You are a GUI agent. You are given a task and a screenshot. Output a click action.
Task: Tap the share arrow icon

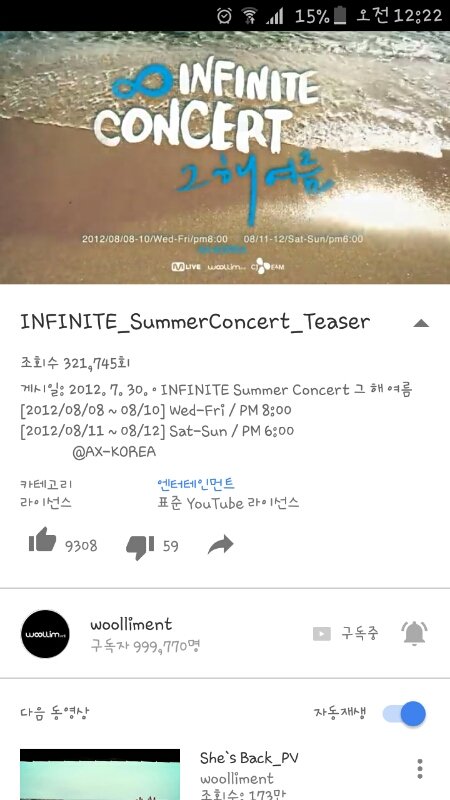coord(220,545)
